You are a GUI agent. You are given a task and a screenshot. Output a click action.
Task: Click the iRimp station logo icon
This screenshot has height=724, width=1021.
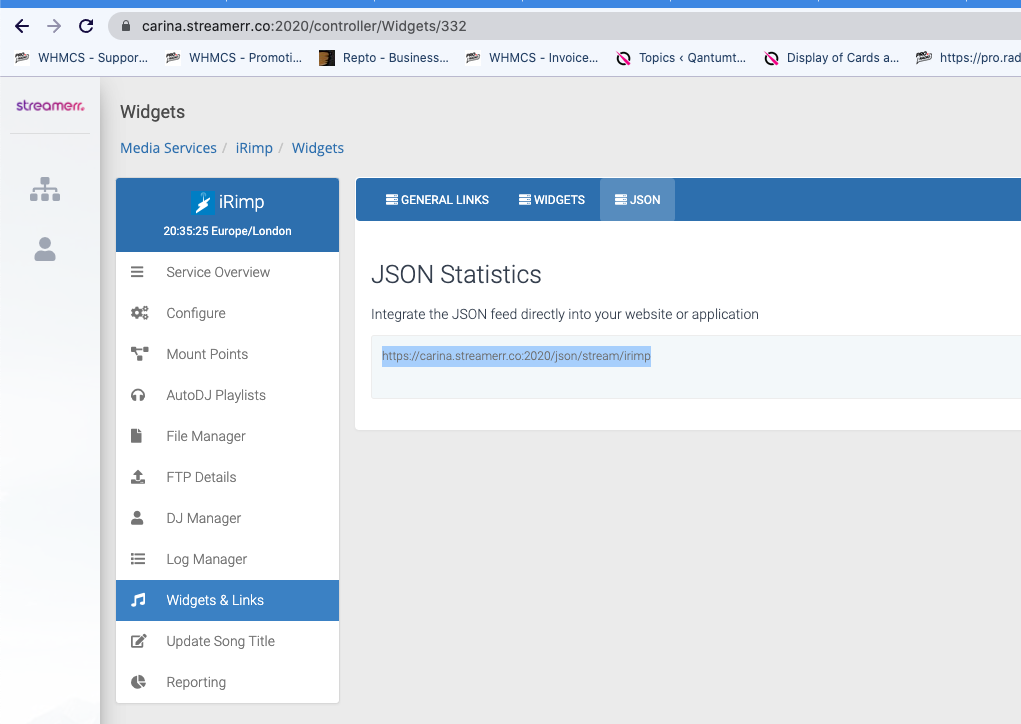pos(203,202)
